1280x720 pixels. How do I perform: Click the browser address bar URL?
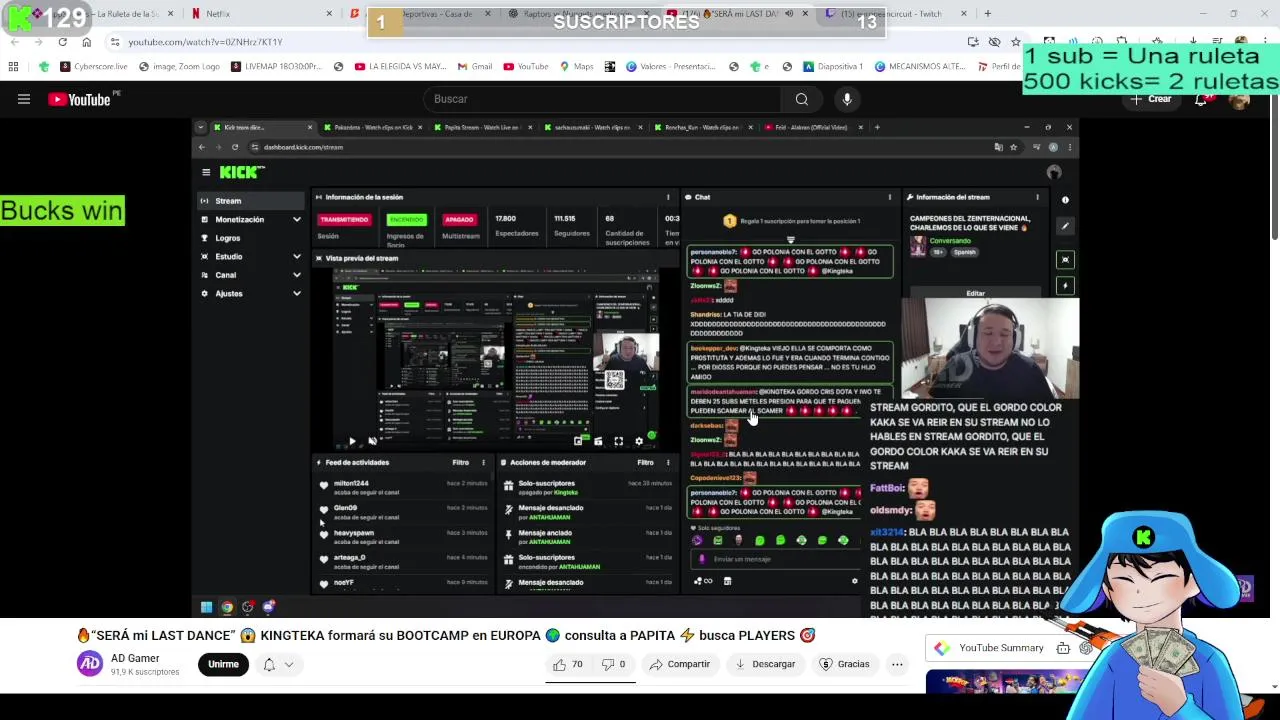pyautogui.click(x=205, y=42)
